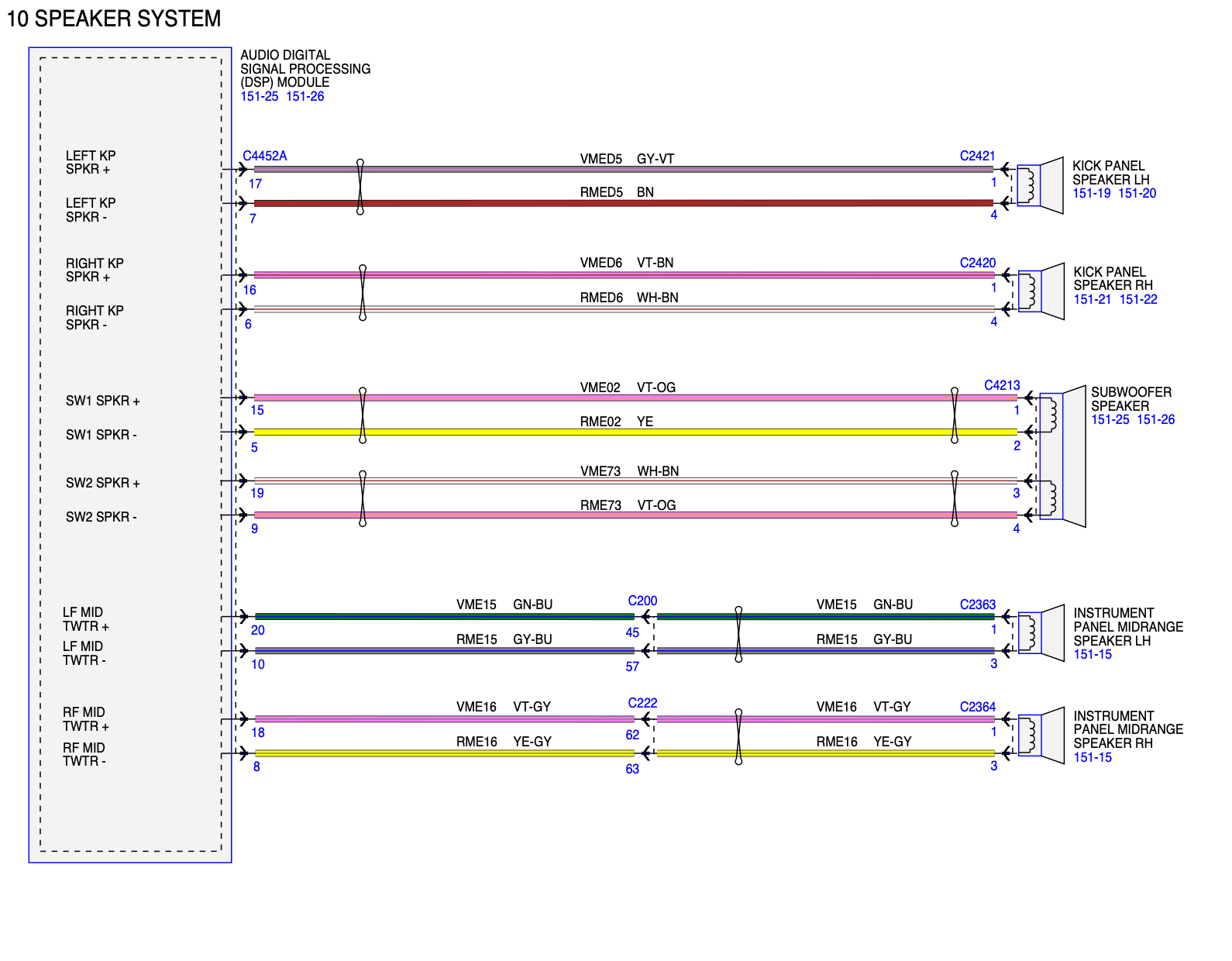
Task: Go to 151-26 under Subwoofer Speaker
Action: click(1156, 420)
